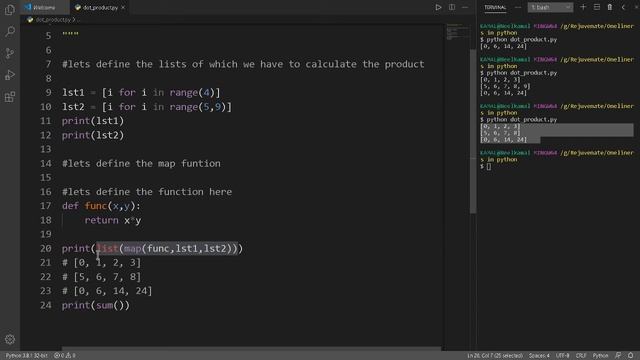Screen dimensions: 640x360
Task: Open the Extensions view
Action: 10,97
